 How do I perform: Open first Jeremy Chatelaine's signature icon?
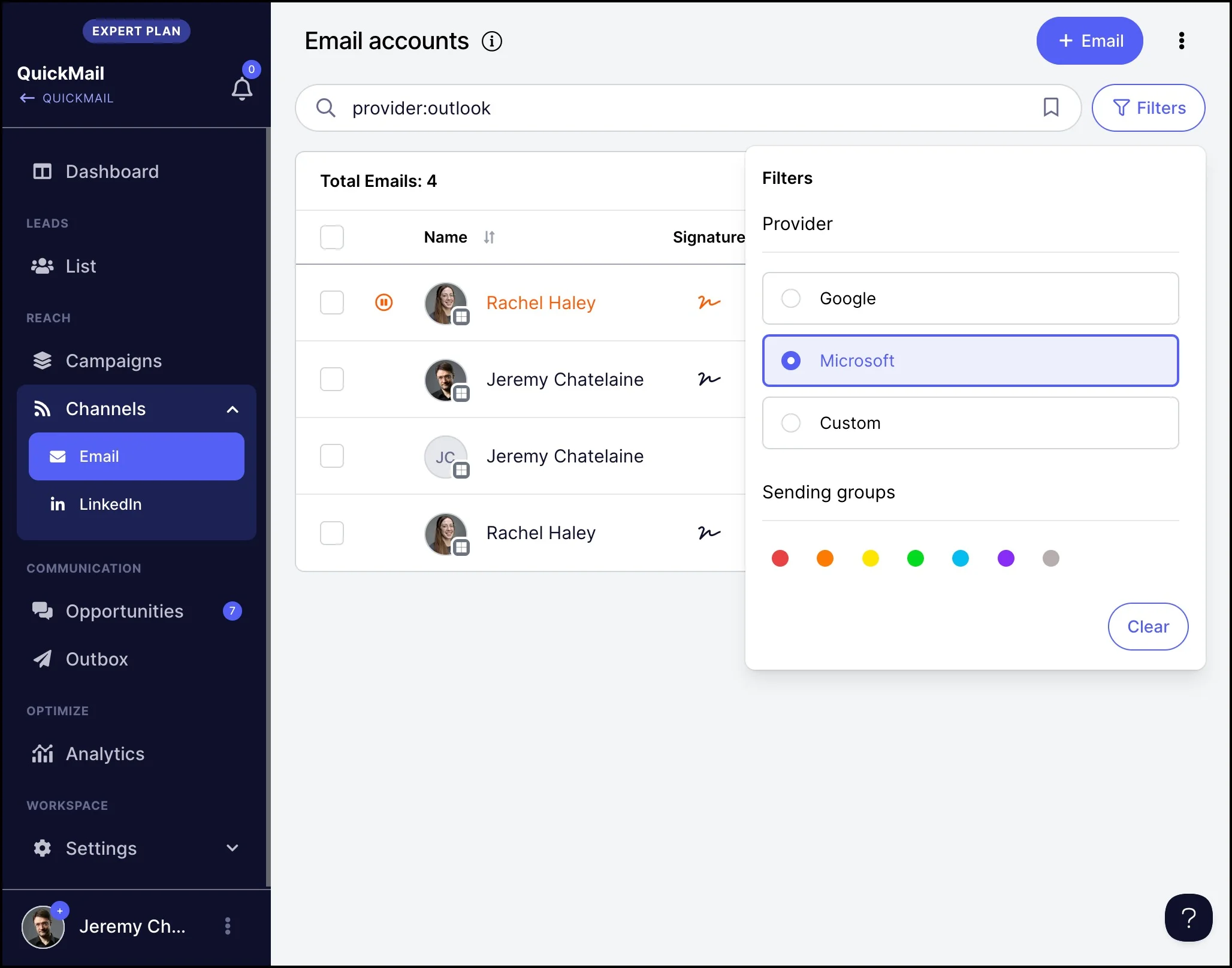click(709, 379)
